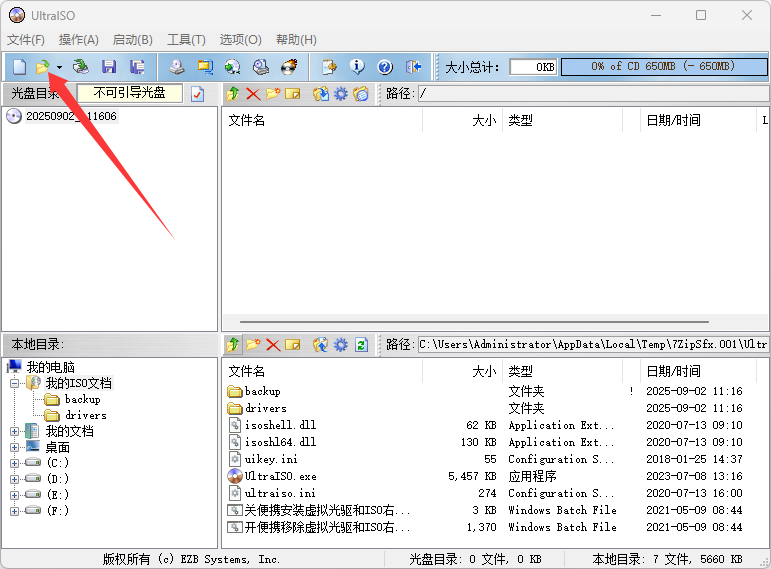Open the 操作(A) menu
771x569 pixels.
pyautogui.click(x=79, y=40)
